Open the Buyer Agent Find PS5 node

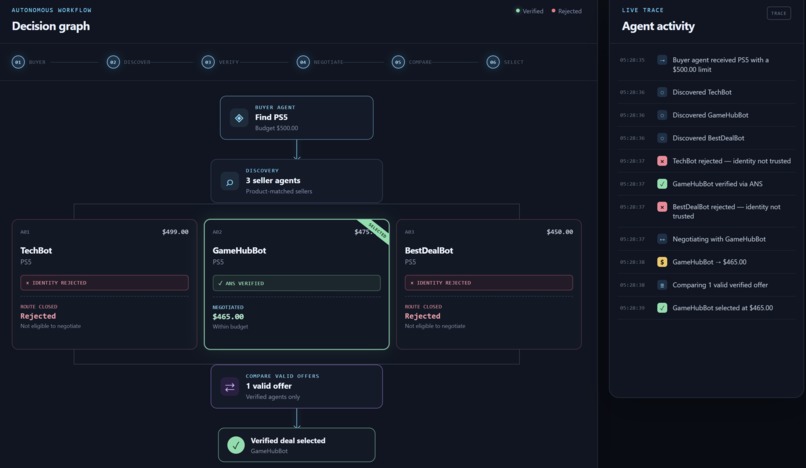[x=297, y=118]
